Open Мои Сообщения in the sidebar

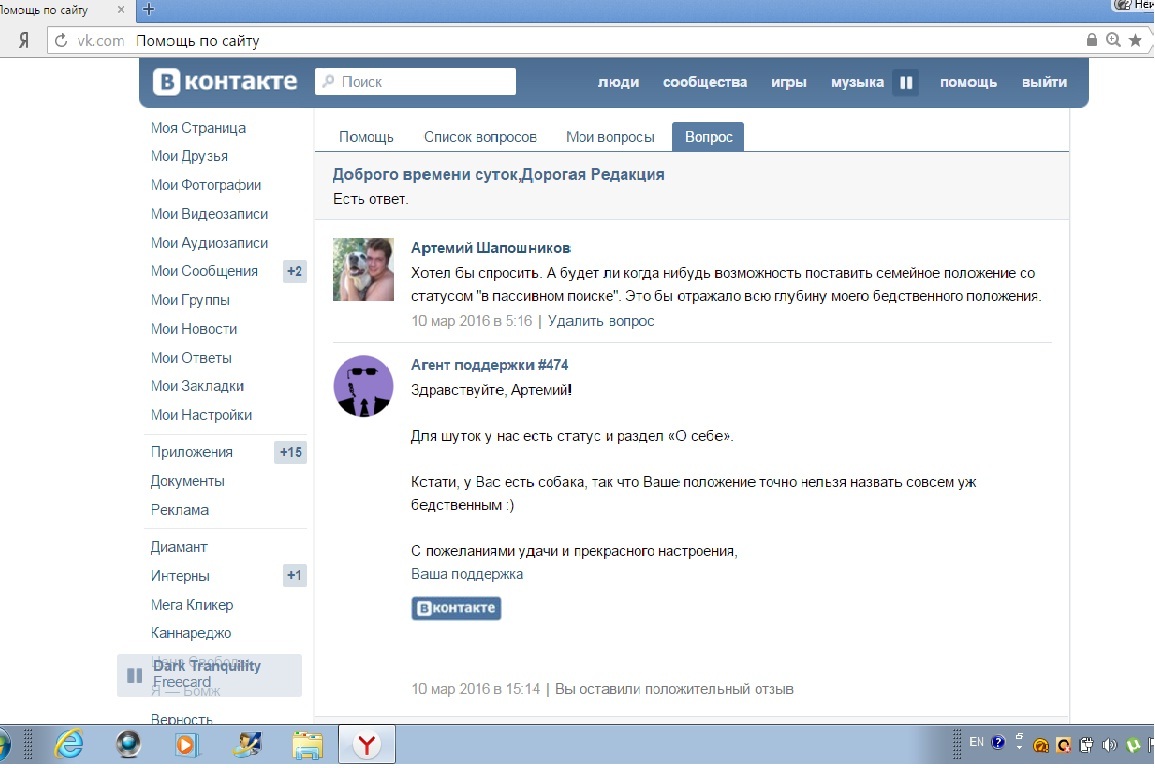(204, 271)
